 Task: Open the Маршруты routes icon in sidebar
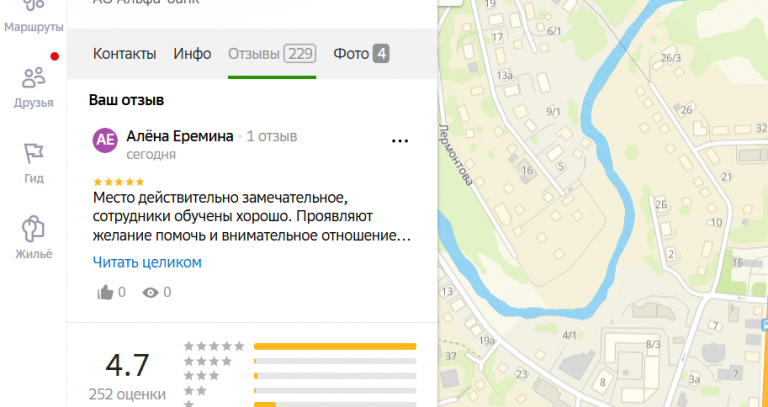tap(33, 6)
